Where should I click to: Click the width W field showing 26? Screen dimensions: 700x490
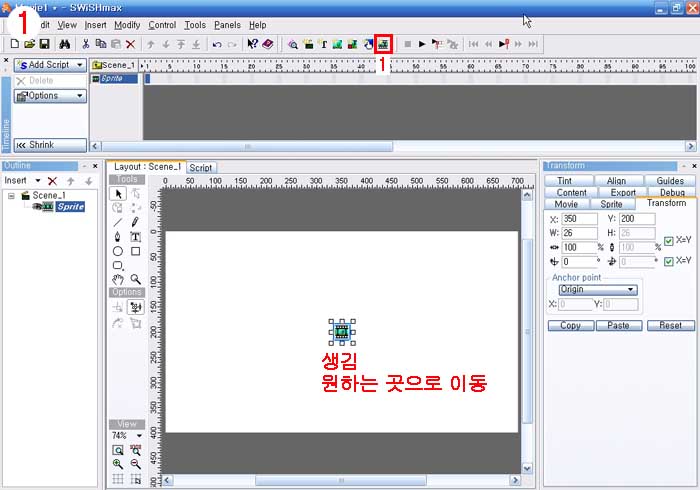(579, 233)
